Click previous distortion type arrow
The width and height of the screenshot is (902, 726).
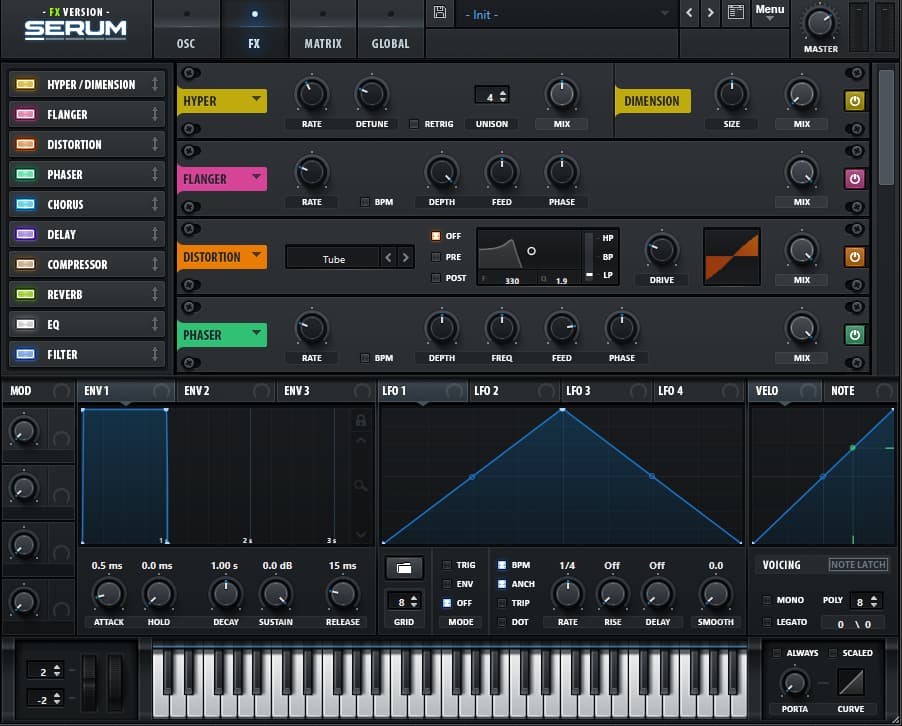tap(389, 258)
